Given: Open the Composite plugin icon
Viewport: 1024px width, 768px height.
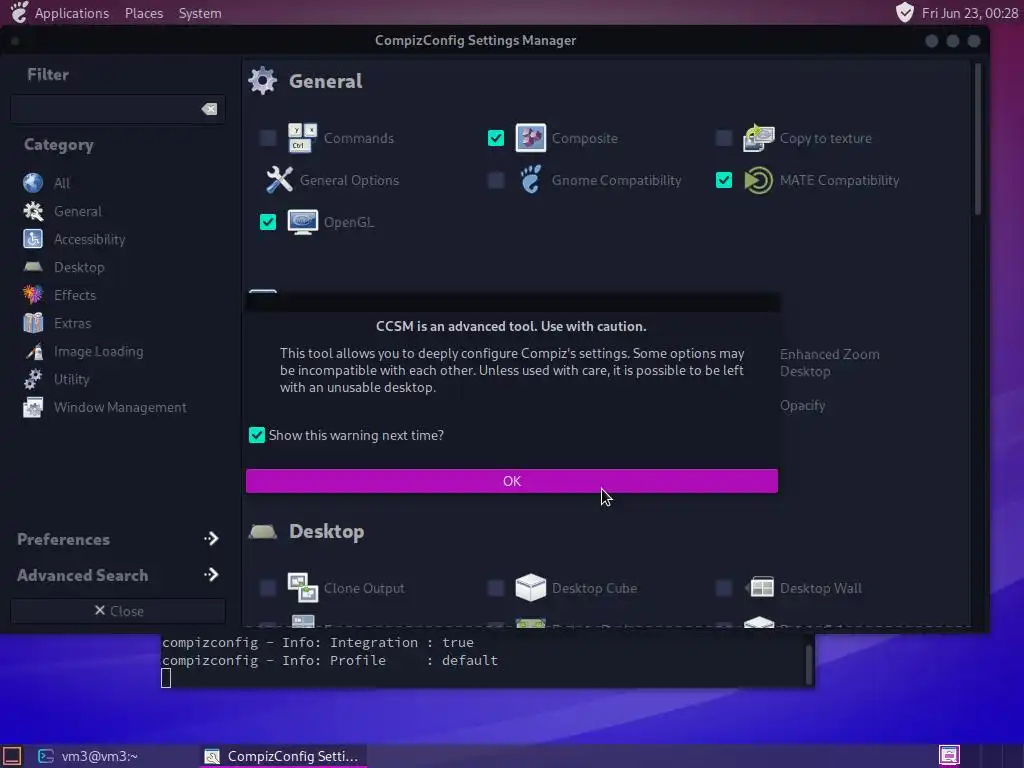Looking at the screenshot, I should click(x=530, y=138).
